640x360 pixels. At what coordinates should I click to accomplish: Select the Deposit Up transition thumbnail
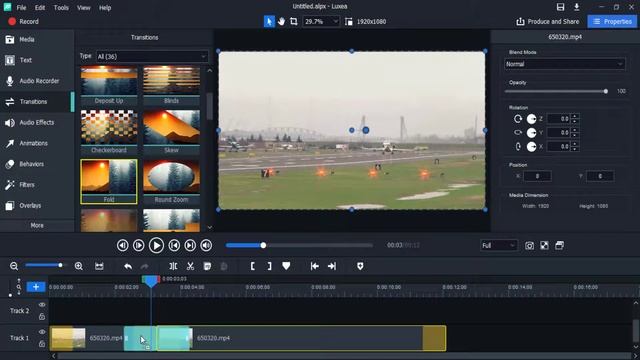click(x=109, y=85)
